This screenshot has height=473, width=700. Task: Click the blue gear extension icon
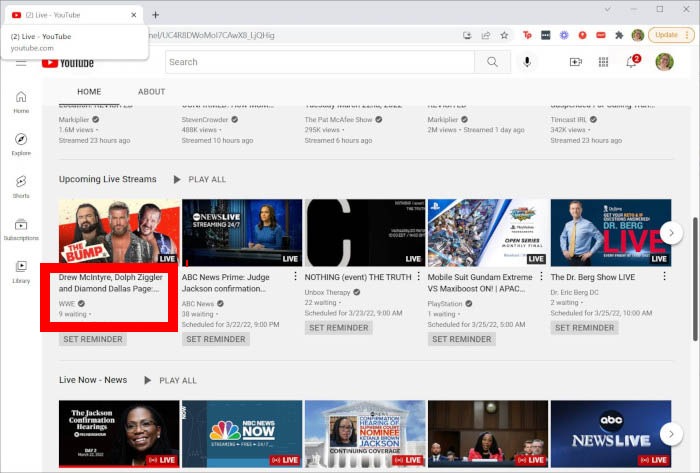[x=564, y=35]
